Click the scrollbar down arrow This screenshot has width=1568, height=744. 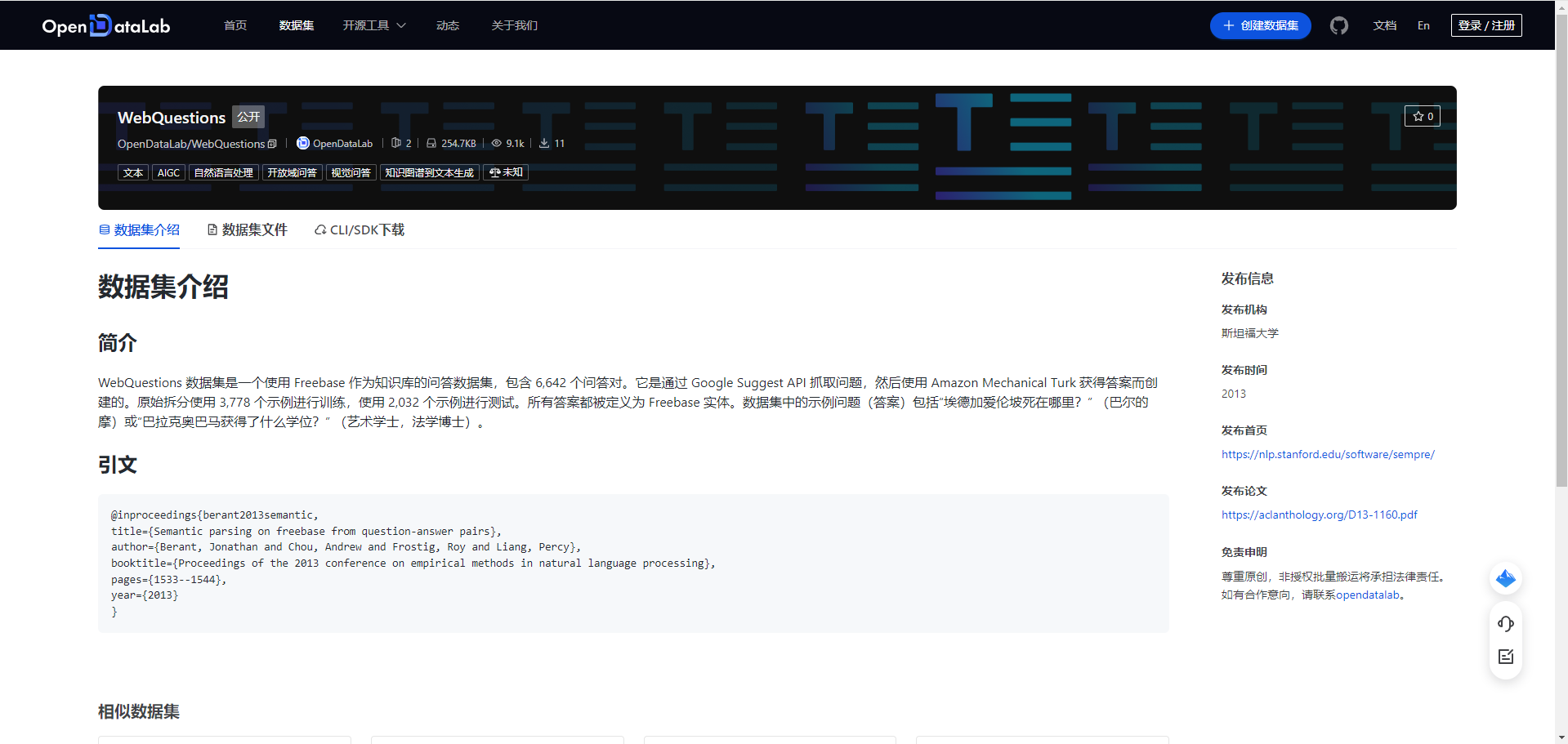coord(1561,737)
